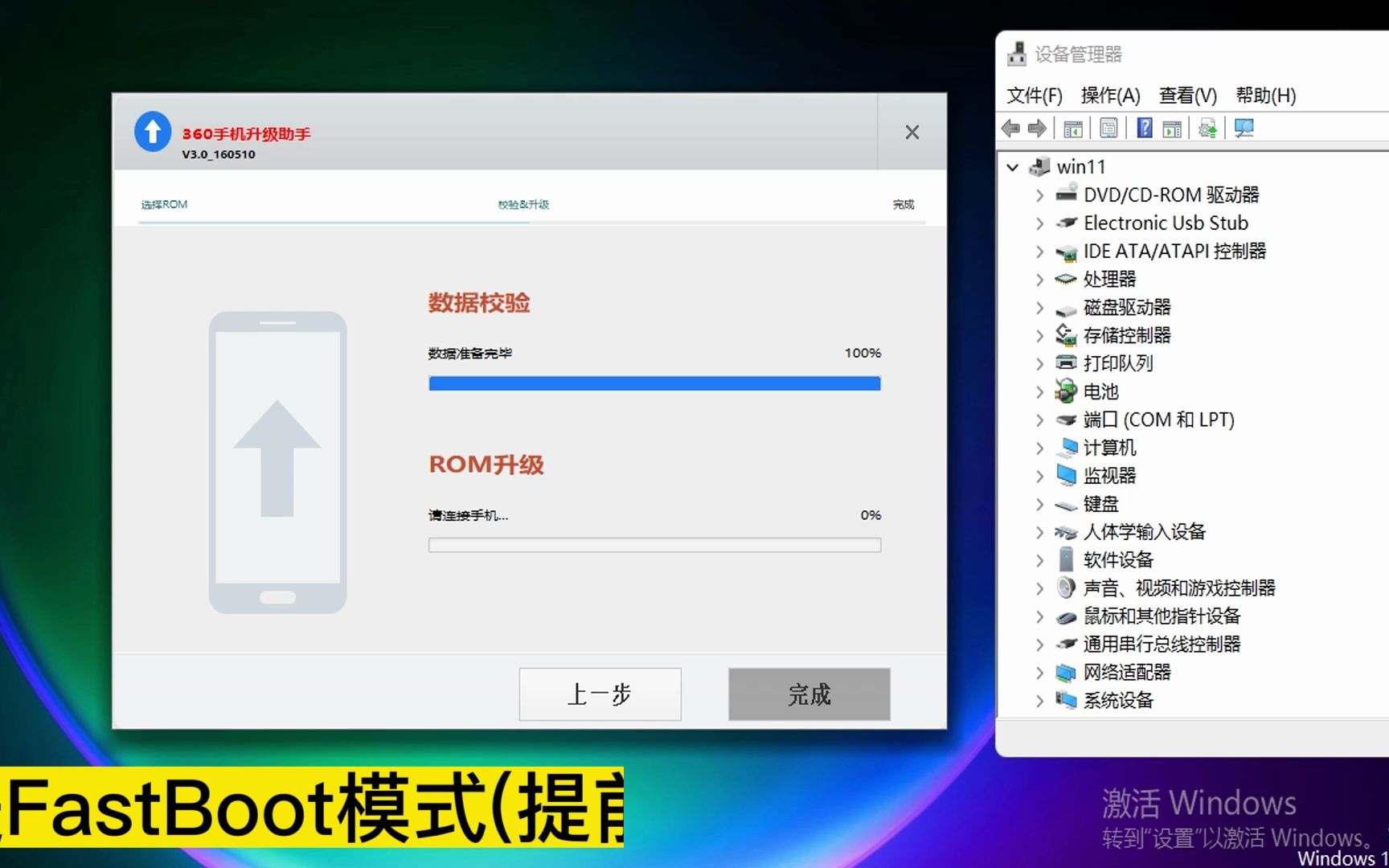Image resolution: width=1389 pixels, height=868 pixels.
Task: Click the 电池 battery icon
Action: pos(1066,391)
